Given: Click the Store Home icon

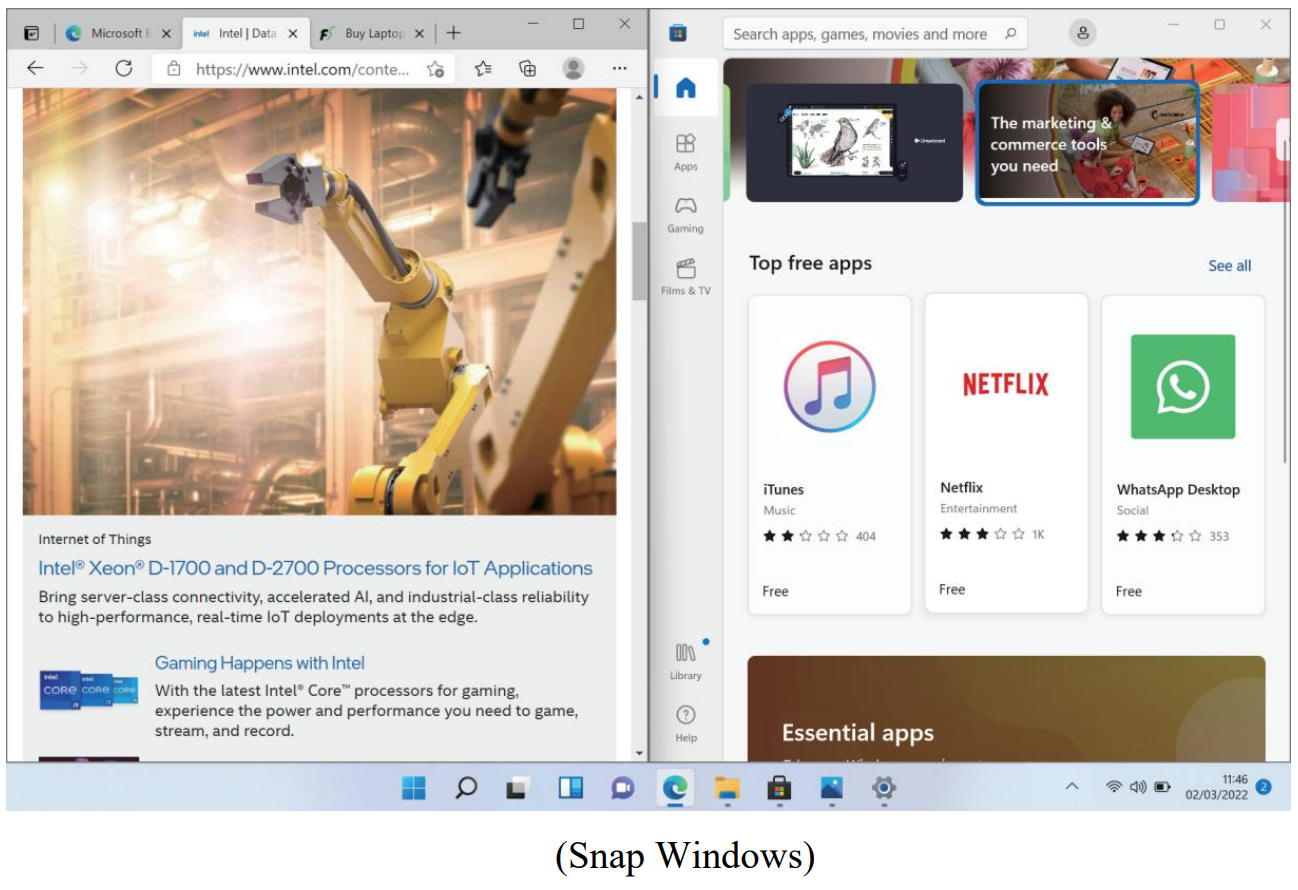Looking at the screenshot, I should [x=685, y=88].
